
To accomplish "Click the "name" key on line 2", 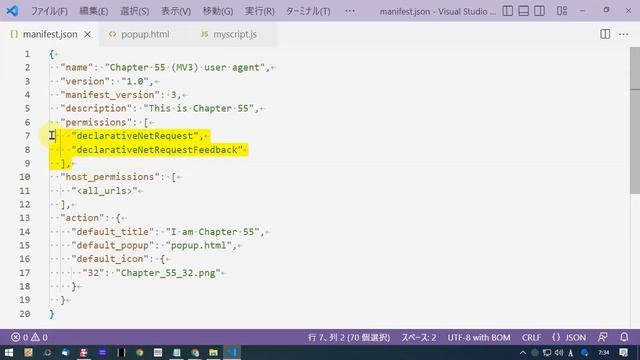I will (x=77, y=67).
